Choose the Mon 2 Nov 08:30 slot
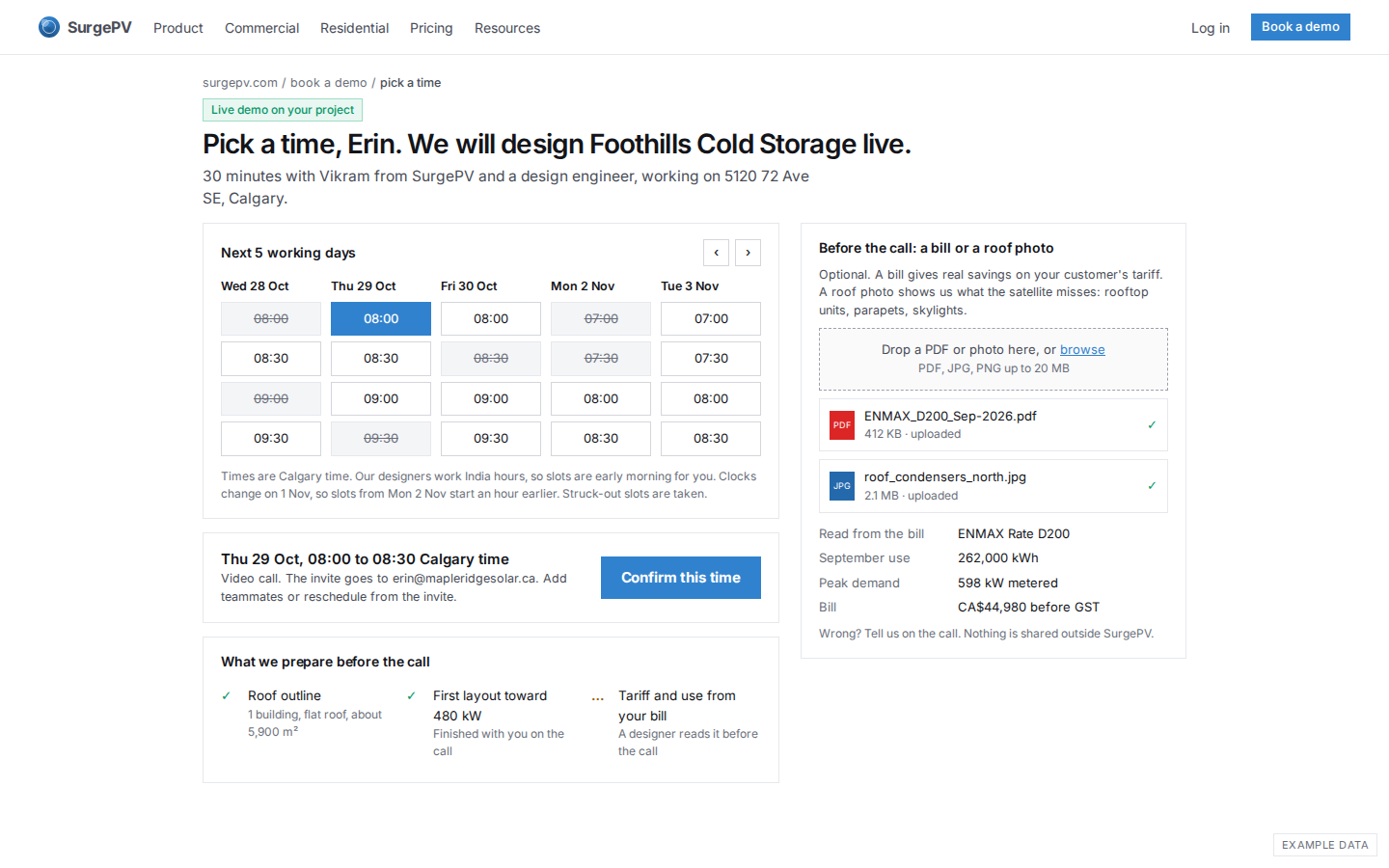 pos(601,439)
